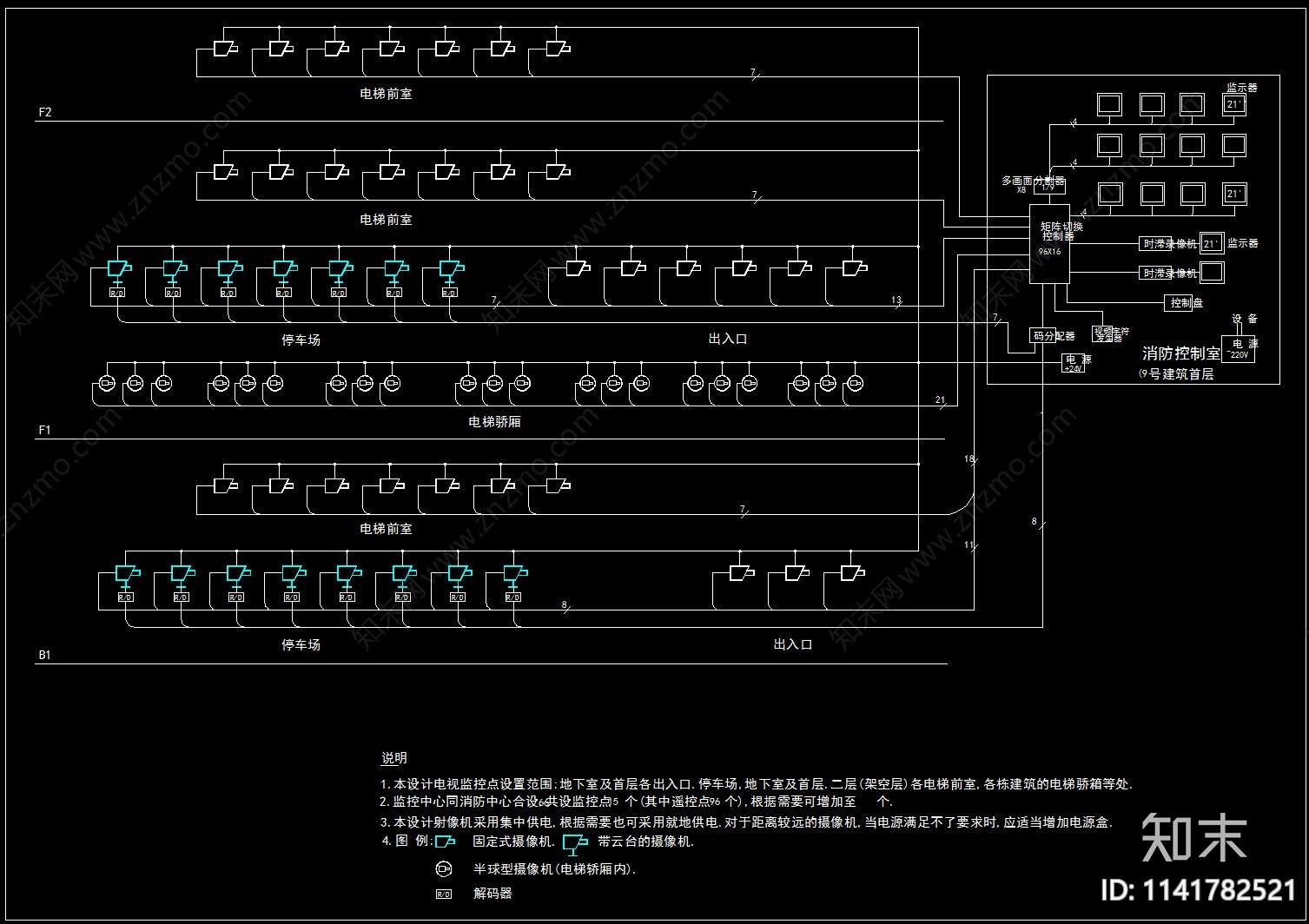Click the 220V equipment power box
The width and height of the screenshot is (1309, 924).
pyautogui.click(x=1239, y=348)
